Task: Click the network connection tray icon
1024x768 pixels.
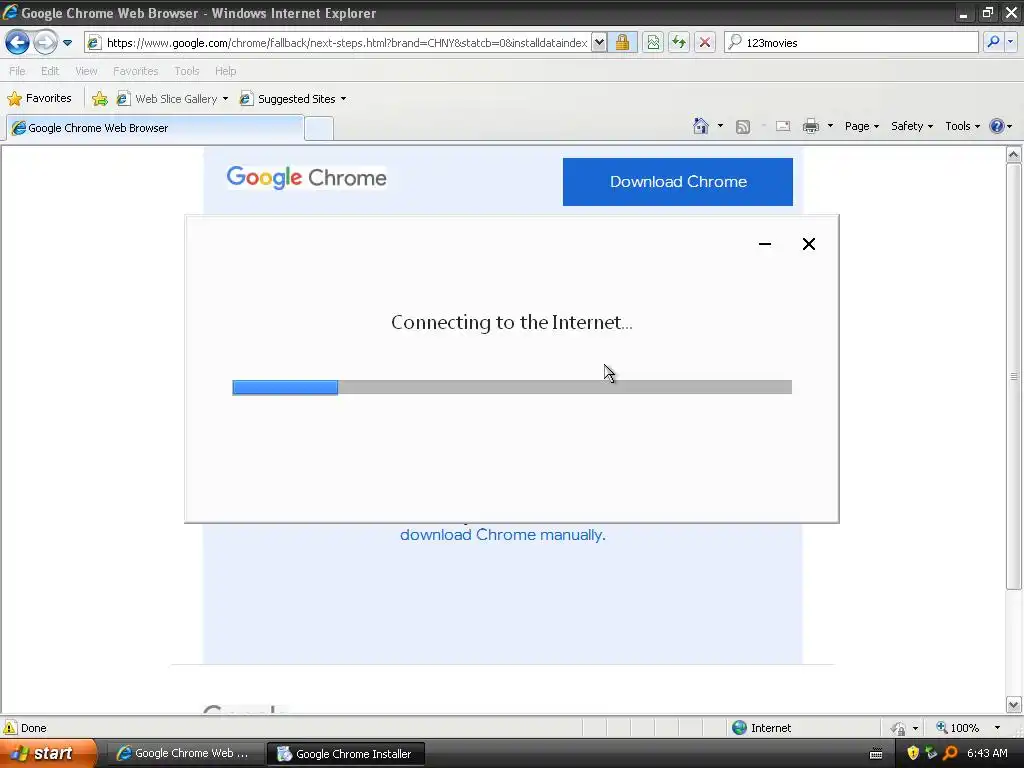Action: (x=931, y=754)
